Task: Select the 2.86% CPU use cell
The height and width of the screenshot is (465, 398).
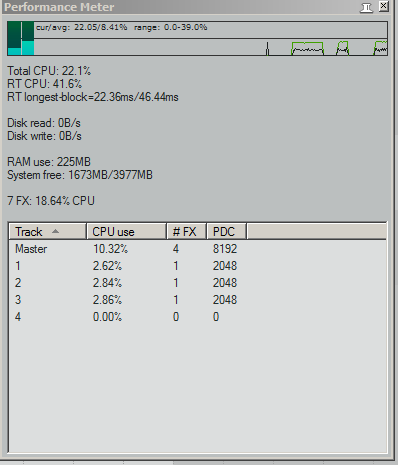Action: point(107,300)
